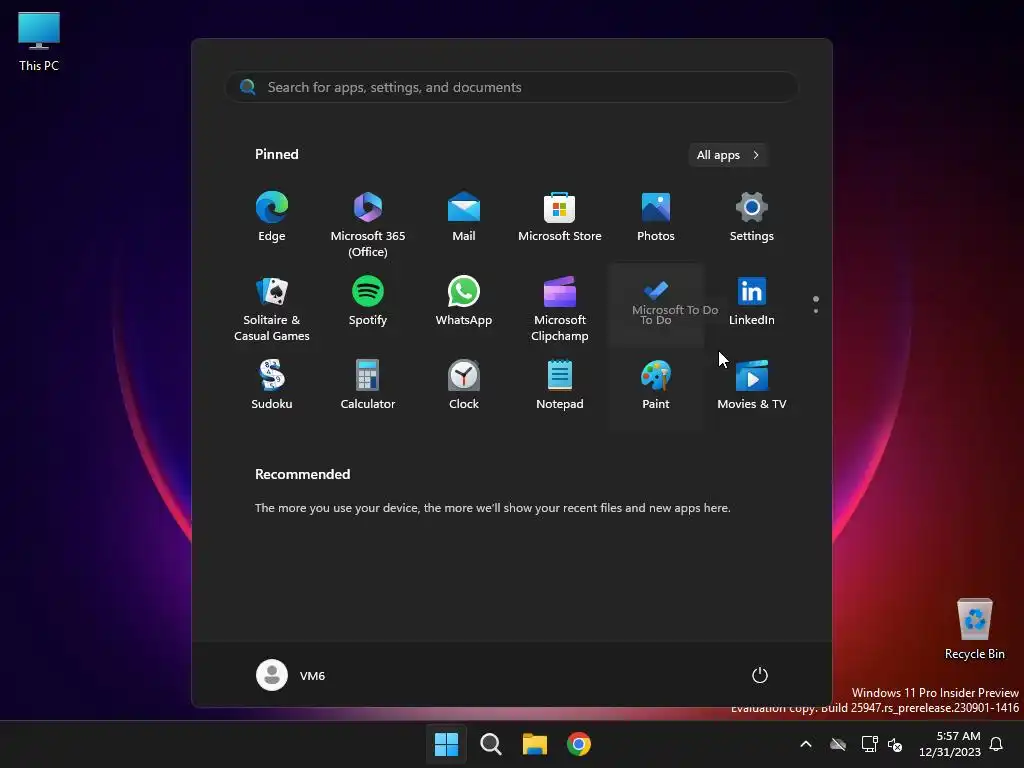1024x768 pixels.
Task: Launch Microsoft 365 (Office)
Action: [368, 224]
